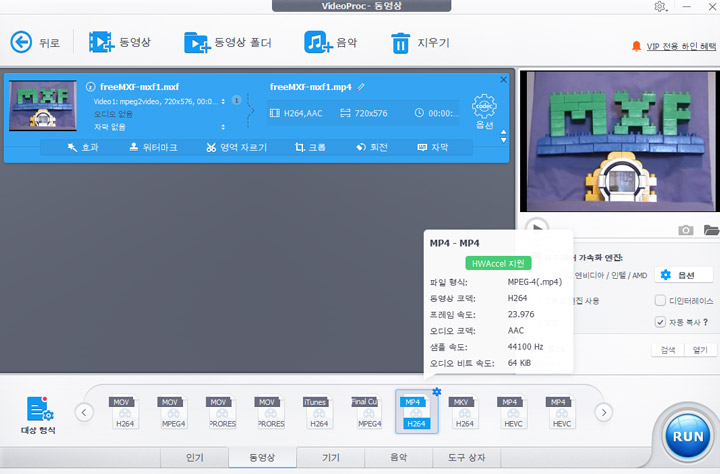Open 회전 rotate tool
The image size is (720, 474).
(x=372, y=147)
